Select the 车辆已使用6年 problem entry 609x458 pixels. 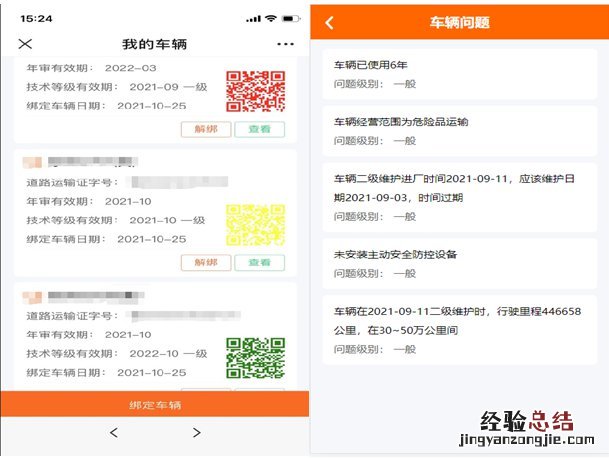tap(459, 74)
